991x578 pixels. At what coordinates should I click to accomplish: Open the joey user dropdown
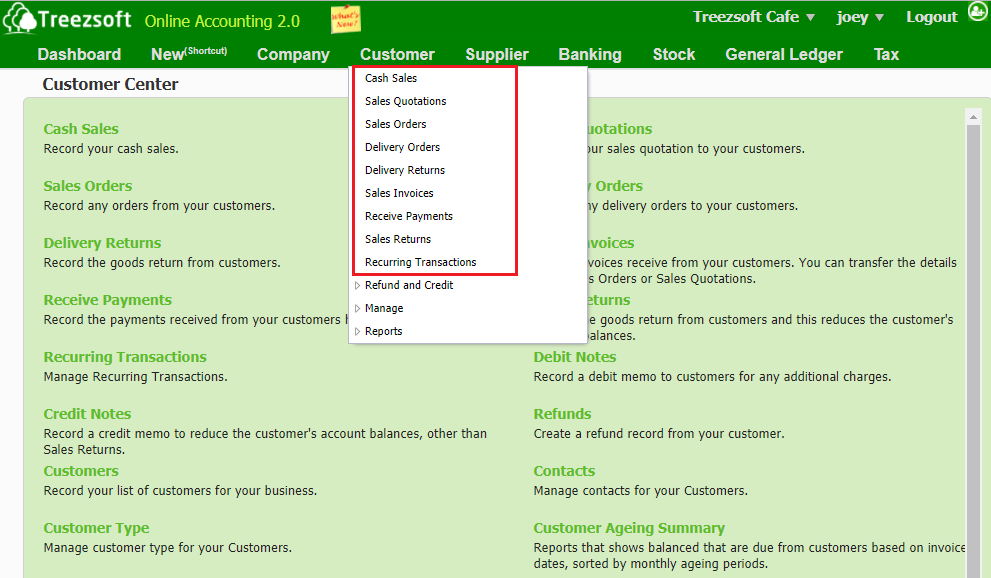point(860,17)
